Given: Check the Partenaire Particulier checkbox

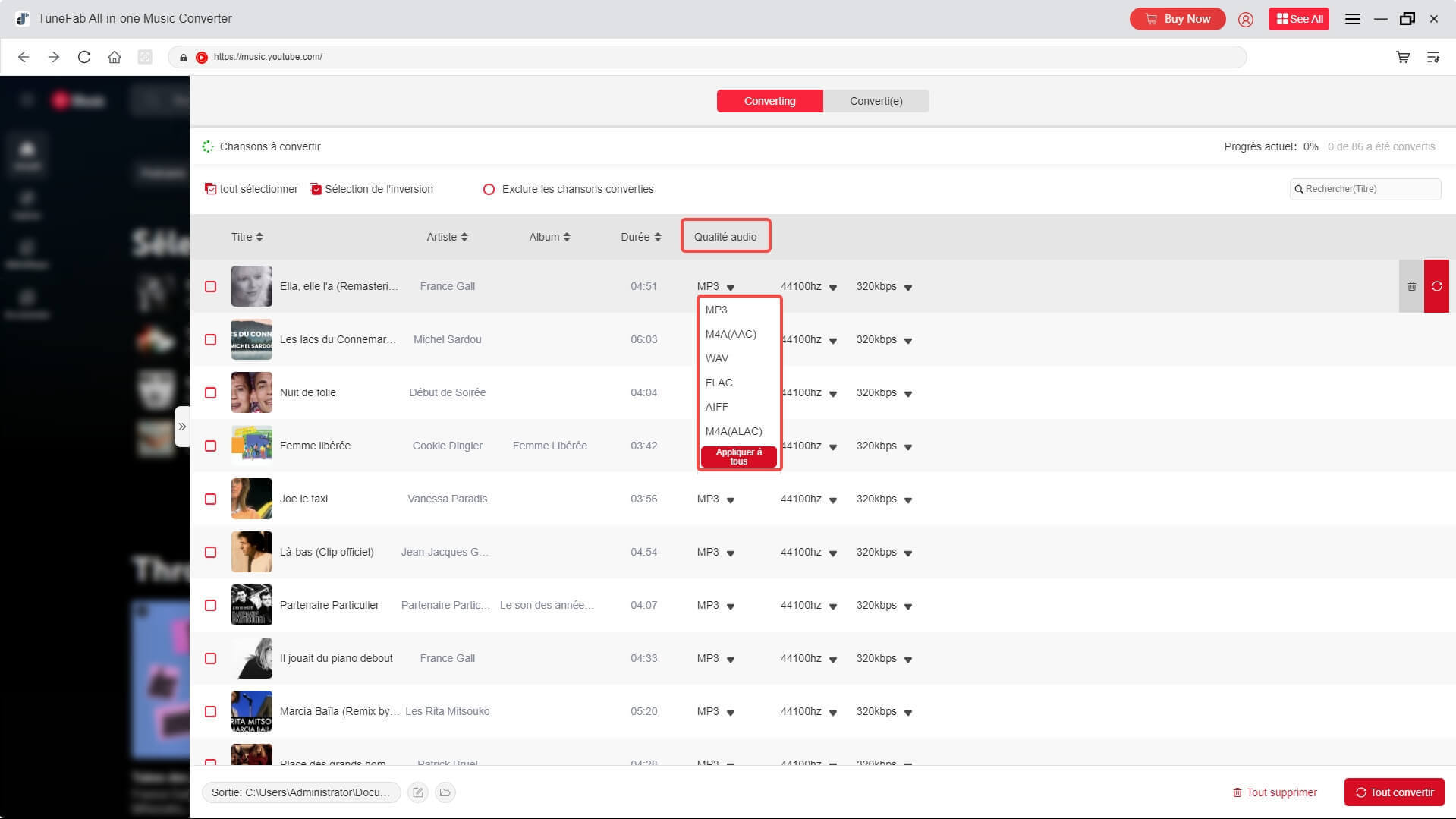Looking at the screenshot, I should coord(211,605).
